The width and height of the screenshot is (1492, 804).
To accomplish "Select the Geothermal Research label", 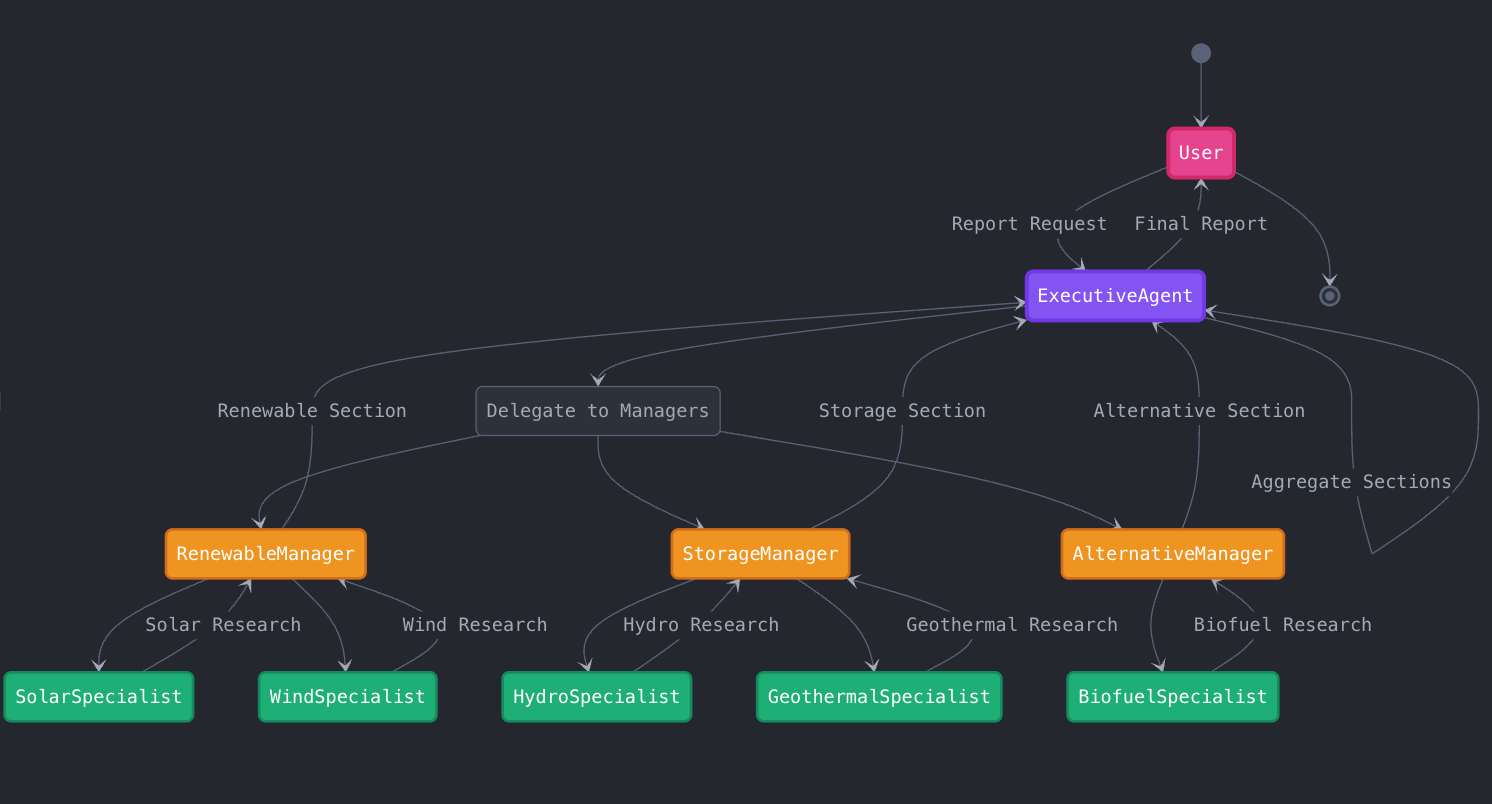I will pos(1011,624).
